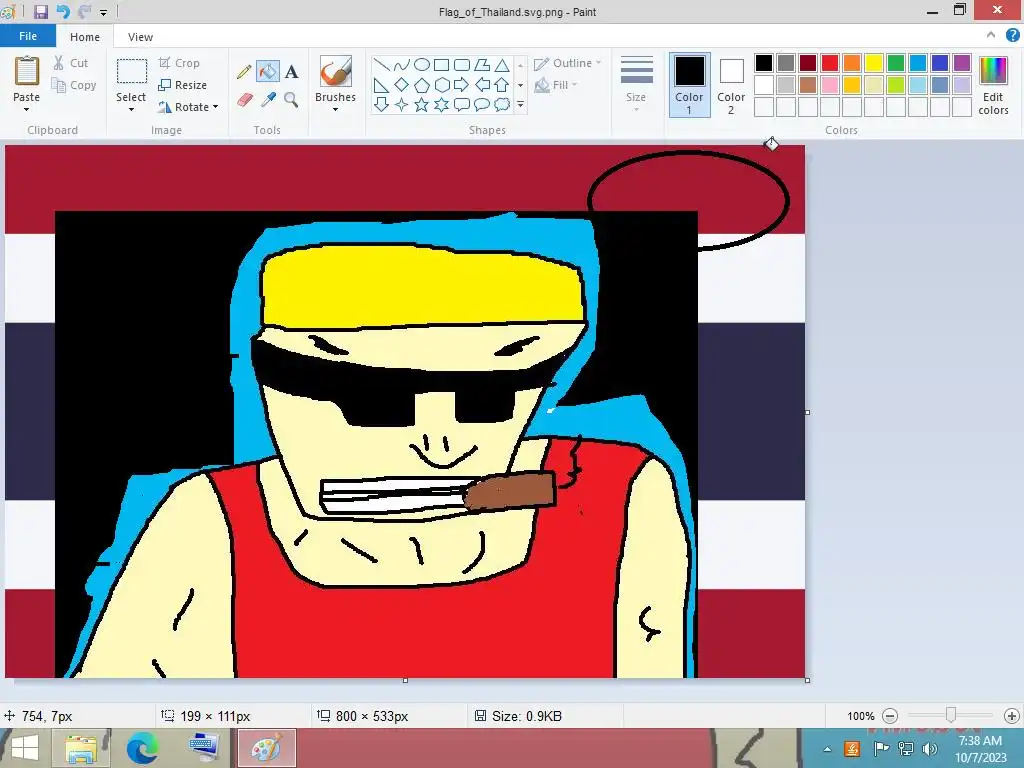Click the Cut button

[x=71, y=63]
